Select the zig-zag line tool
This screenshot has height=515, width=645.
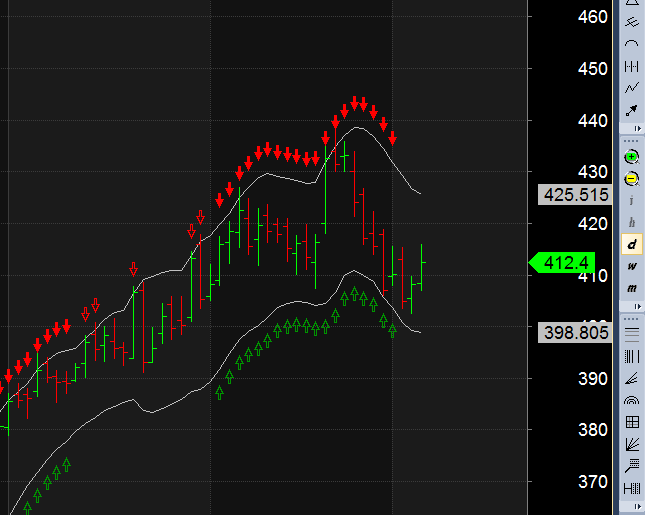pyautogui.click(x=631, y=87)
